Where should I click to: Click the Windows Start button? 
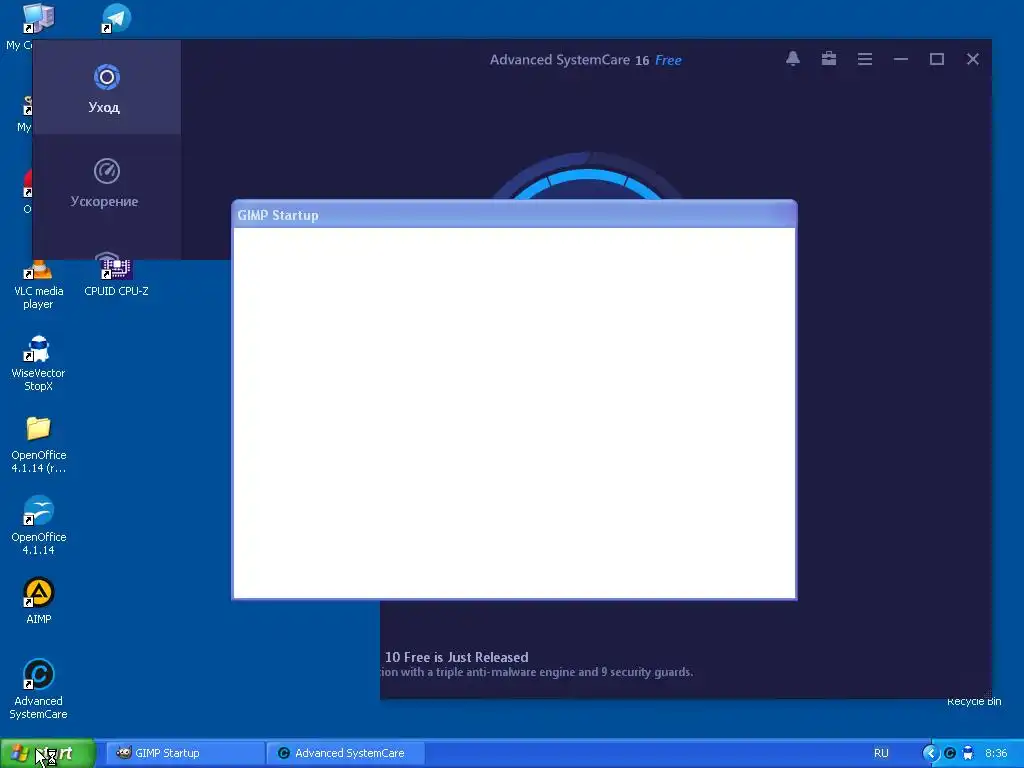pos(48,753)
